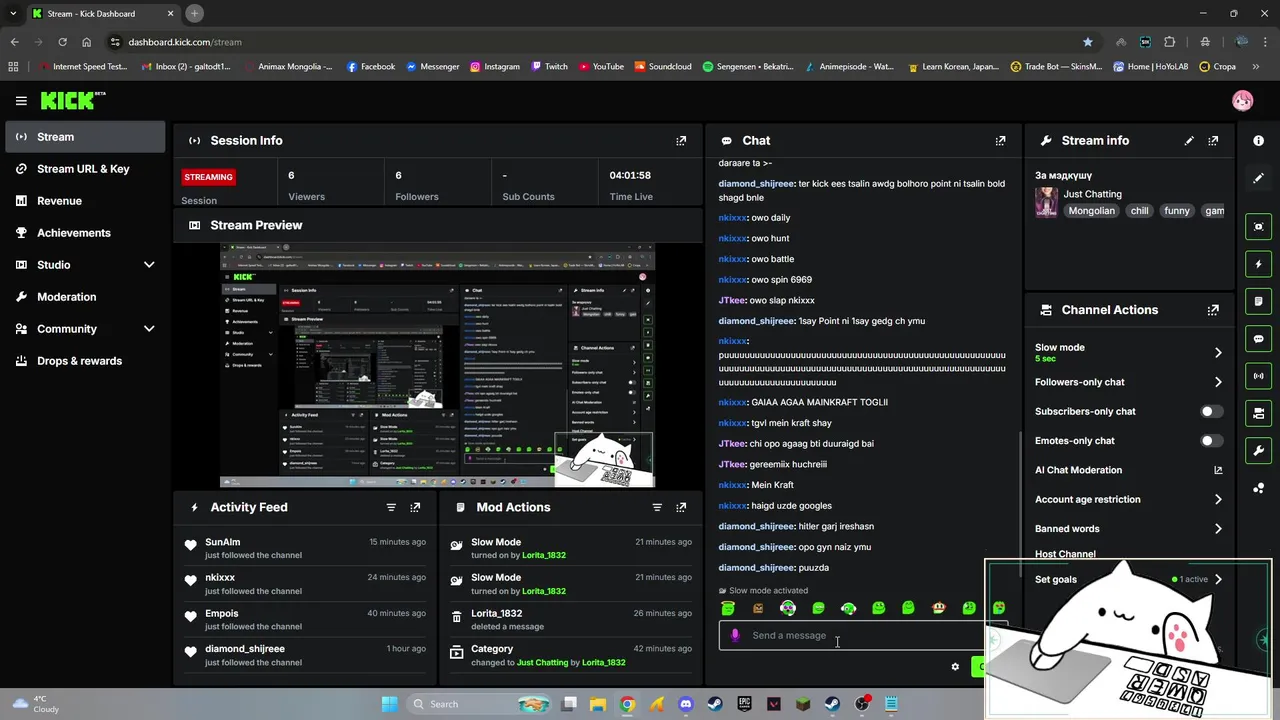Pop out the Mod Actions panel
This screenshot has height=720, width=1280.
(681, 507)
